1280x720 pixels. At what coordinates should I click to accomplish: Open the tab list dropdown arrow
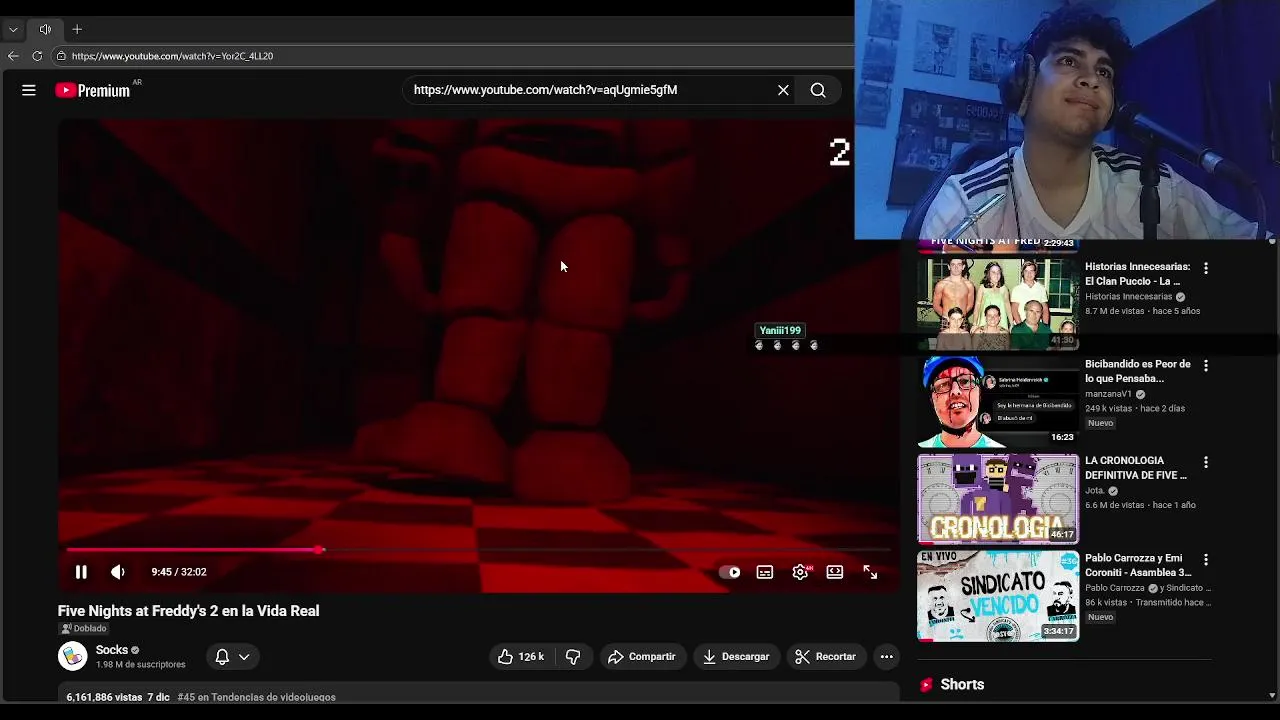13,30
